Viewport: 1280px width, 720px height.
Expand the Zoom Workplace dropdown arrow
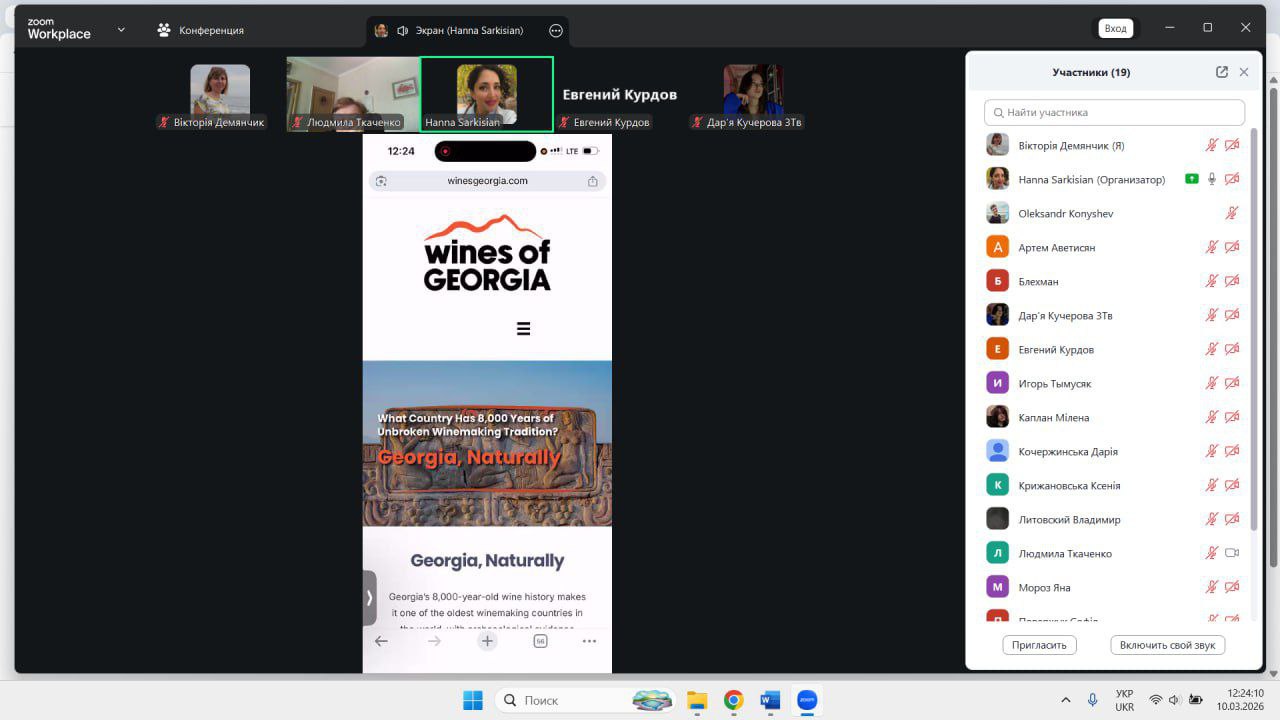coord(121,30)
